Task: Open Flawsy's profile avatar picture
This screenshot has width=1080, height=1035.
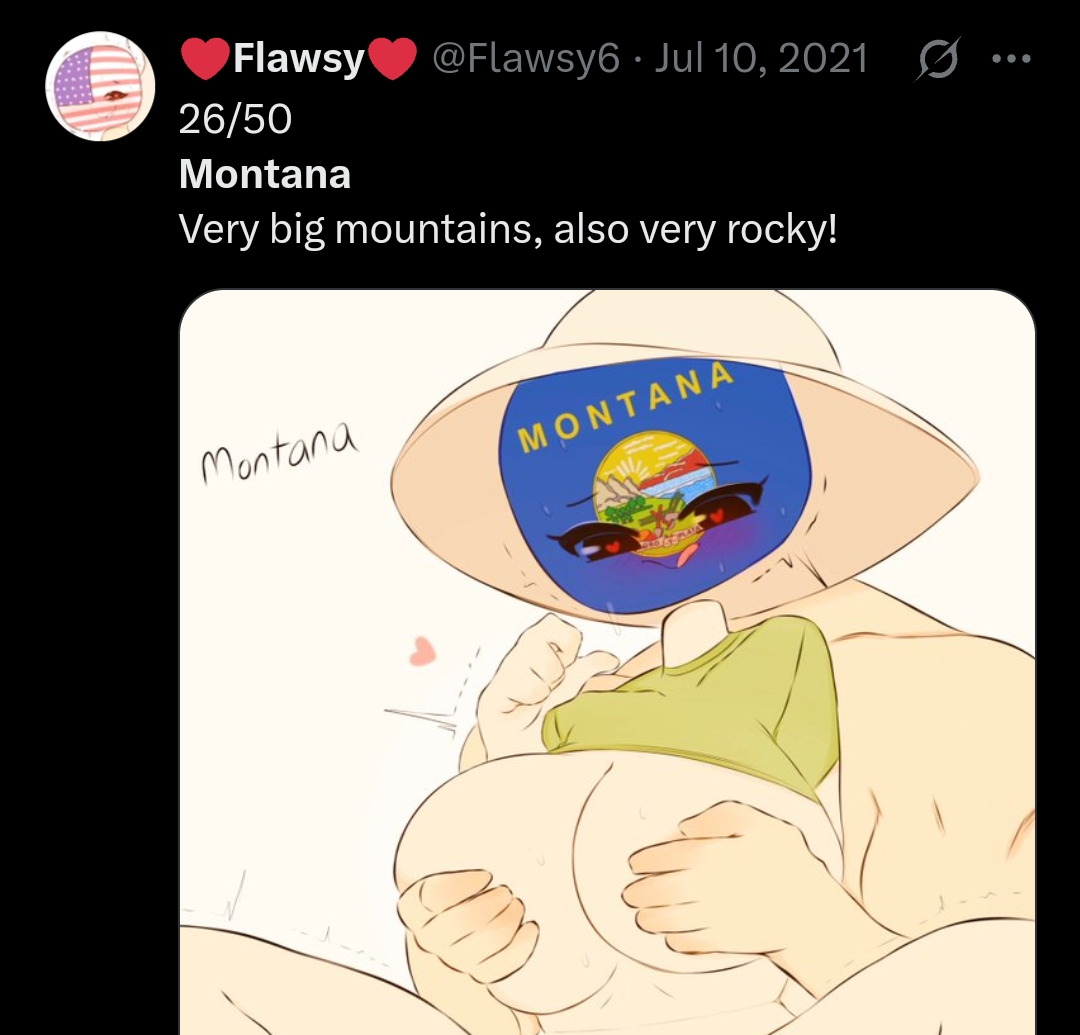Action: click(101, 86)
